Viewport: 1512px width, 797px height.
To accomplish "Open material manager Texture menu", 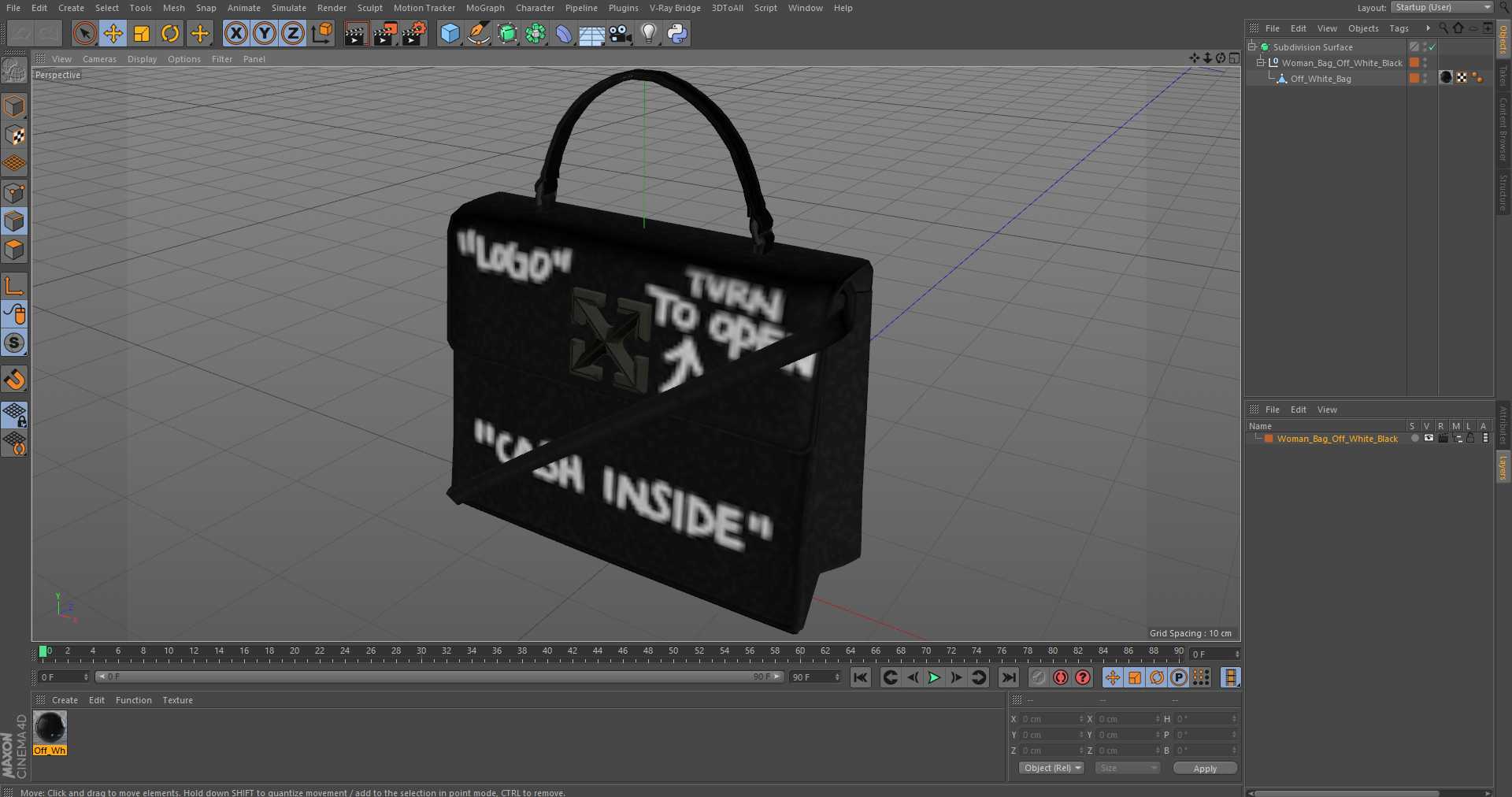I will (x=177, y=700).
